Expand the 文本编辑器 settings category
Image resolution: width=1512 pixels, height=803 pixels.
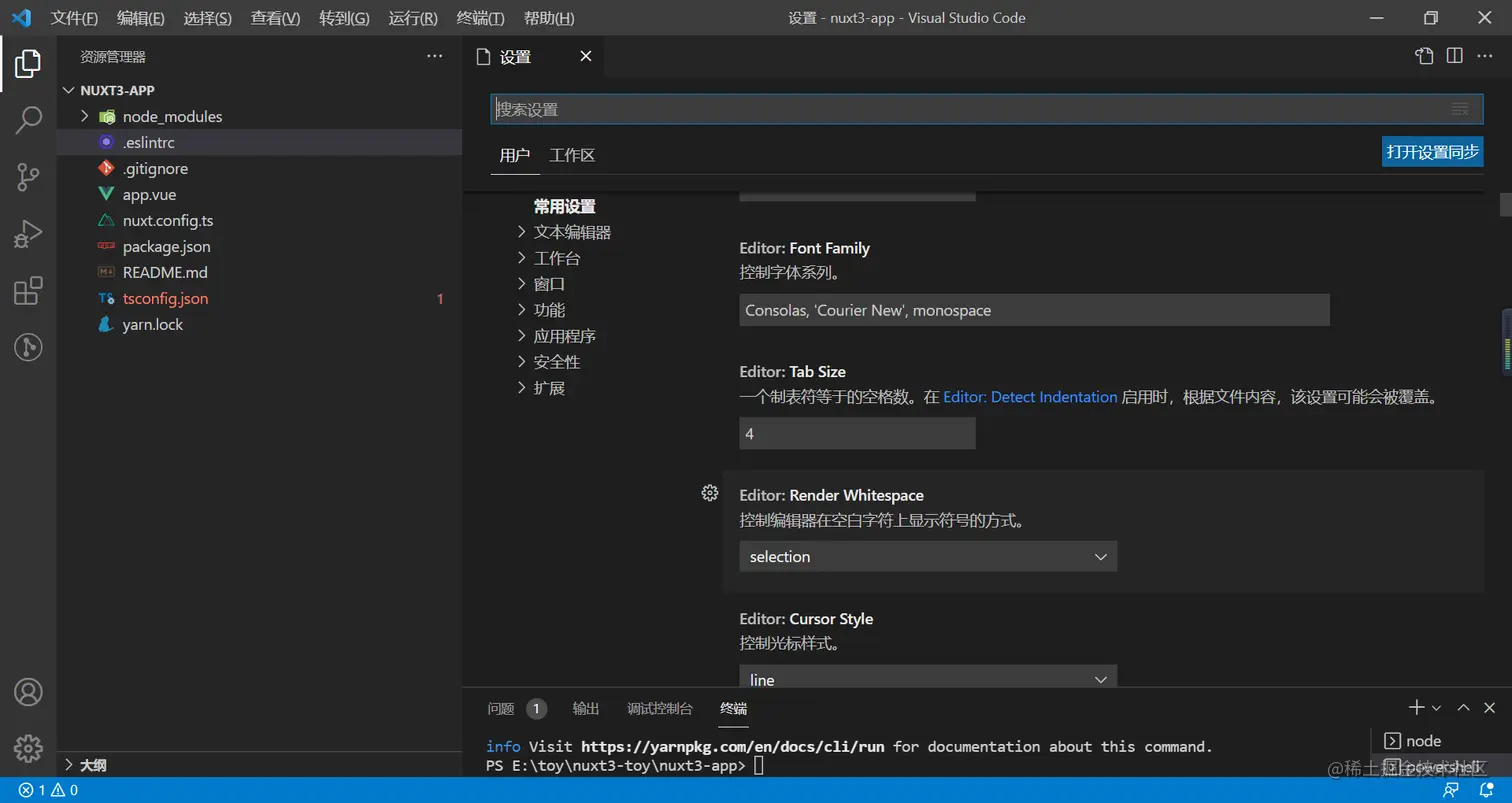tap(572, 232)
